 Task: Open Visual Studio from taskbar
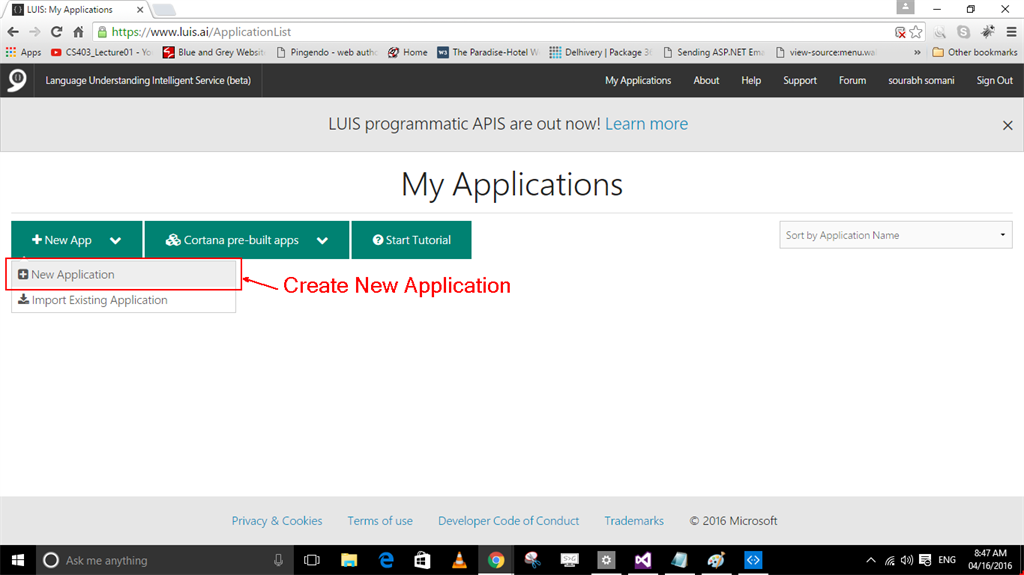click(643, 560)
